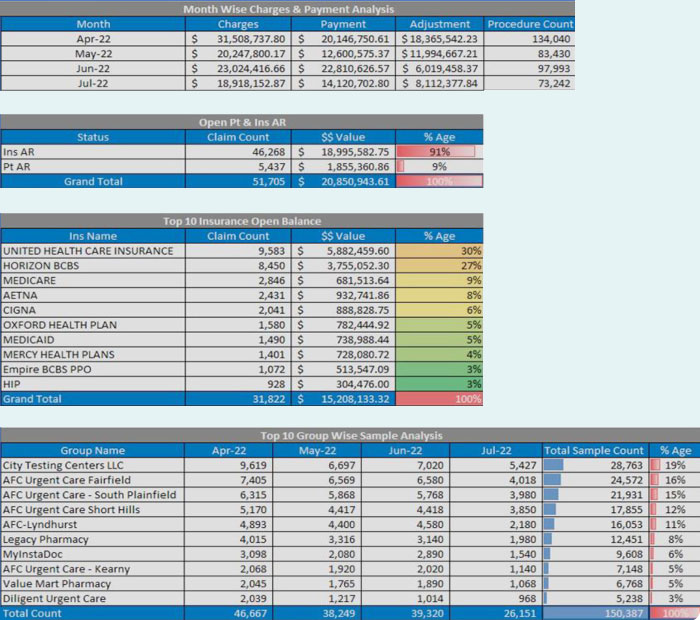This screenshot has width=700, height=620.
Task: Select the Ins Name column header
Action: coord(93,236)
